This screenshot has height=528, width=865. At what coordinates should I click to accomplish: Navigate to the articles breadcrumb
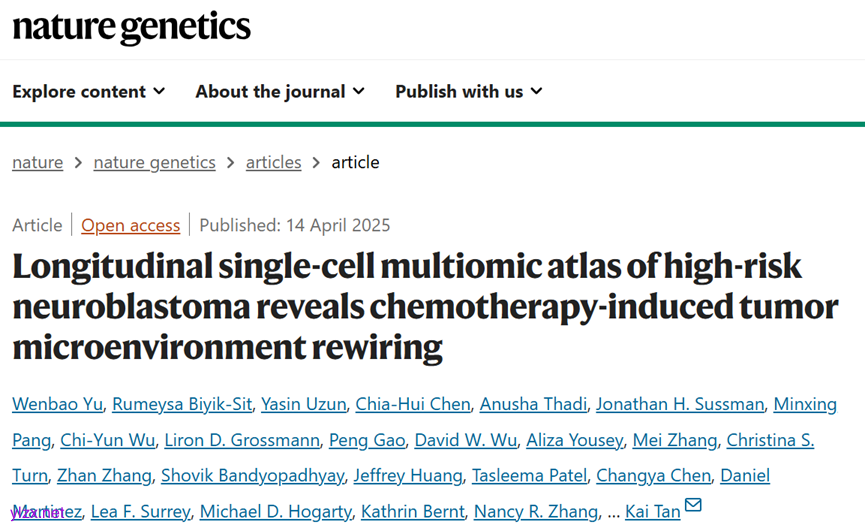pos(273,162)
